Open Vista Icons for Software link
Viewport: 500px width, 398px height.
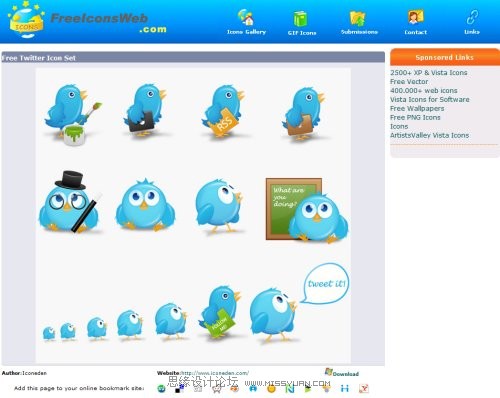point(430,100)
